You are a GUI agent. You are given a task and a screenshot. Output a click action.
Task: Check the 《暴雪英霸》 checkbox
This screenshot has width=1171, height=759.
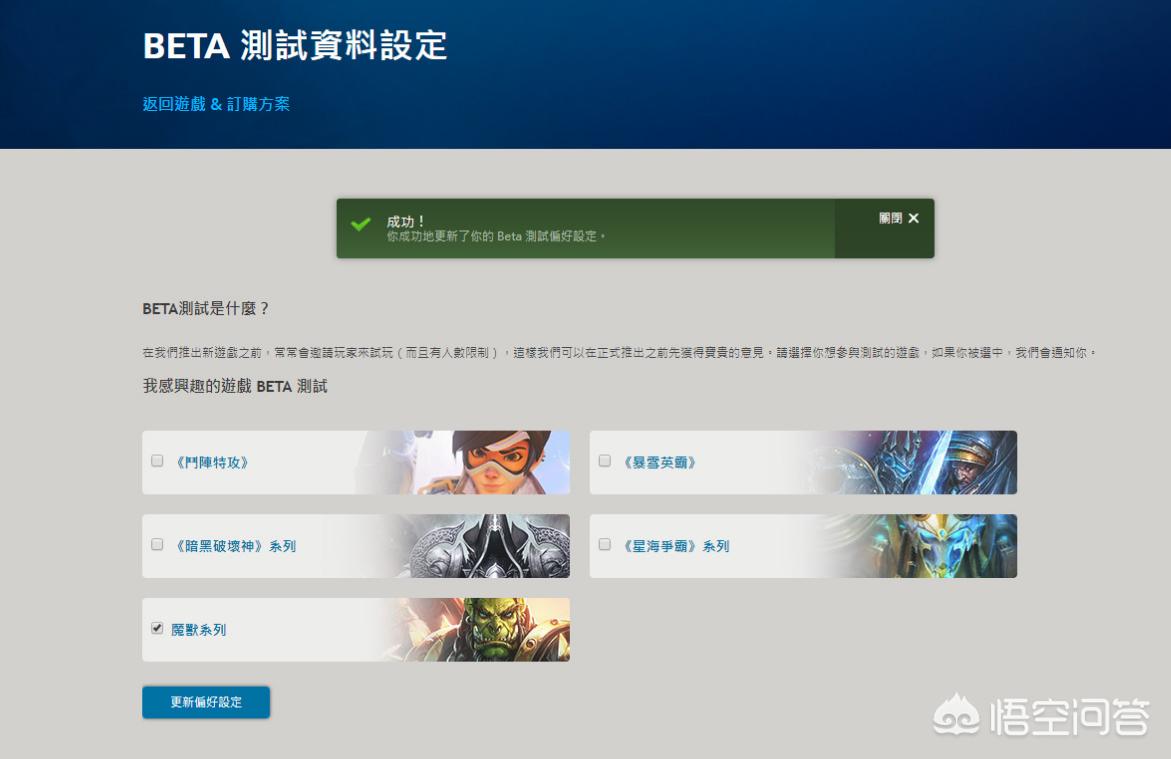(605, 461)
